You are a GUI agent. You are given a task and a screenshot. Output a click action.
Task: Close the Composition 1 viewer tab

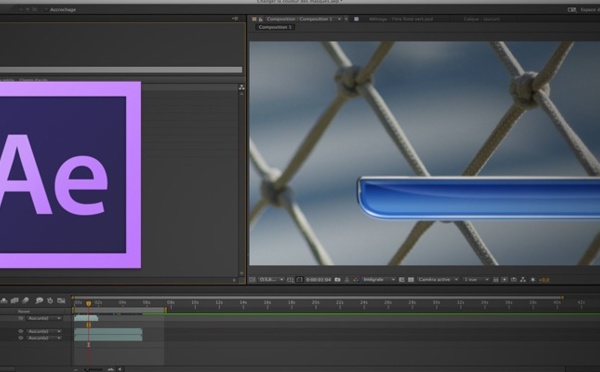346,19
